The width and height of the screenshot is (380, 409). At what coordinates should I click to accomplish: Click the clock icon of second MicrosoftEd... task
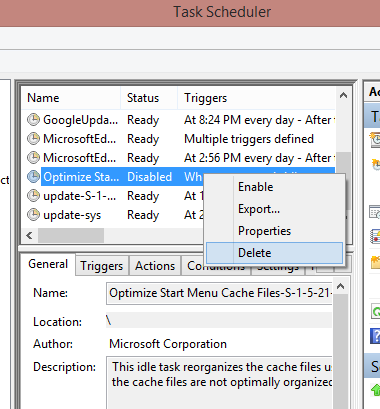coord(33,158)
